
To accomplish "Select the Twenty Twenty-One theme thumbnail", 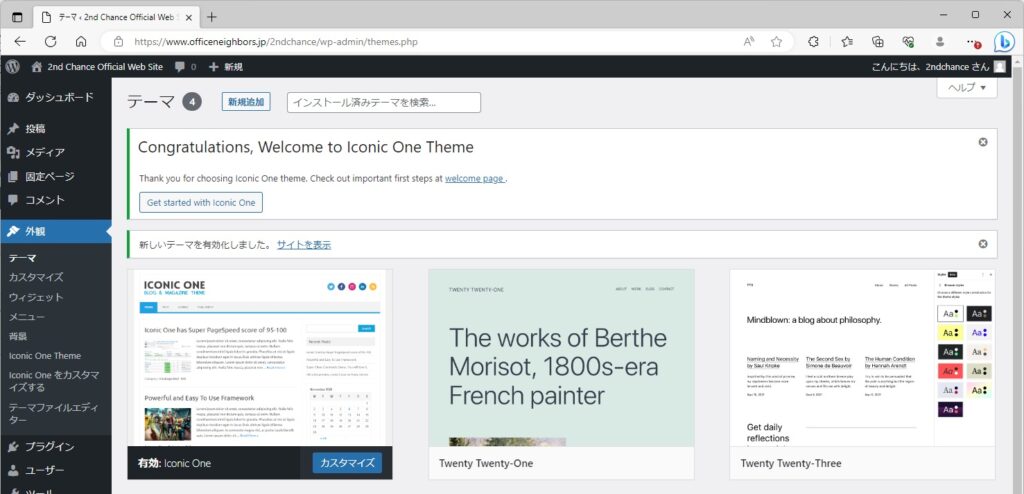I will [561, 358].
